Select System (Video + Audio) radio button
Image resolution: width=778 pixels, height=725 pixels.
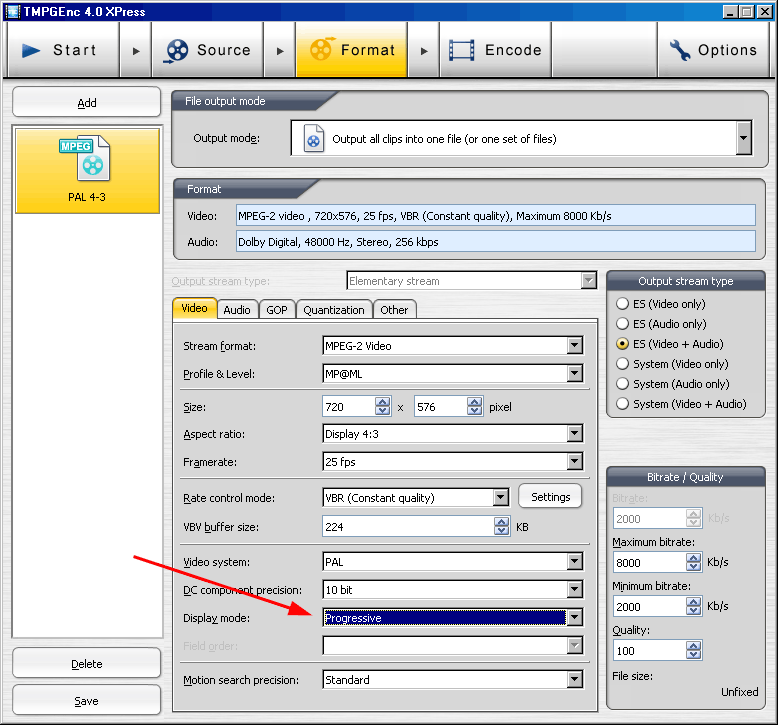(x=622, y=404)
